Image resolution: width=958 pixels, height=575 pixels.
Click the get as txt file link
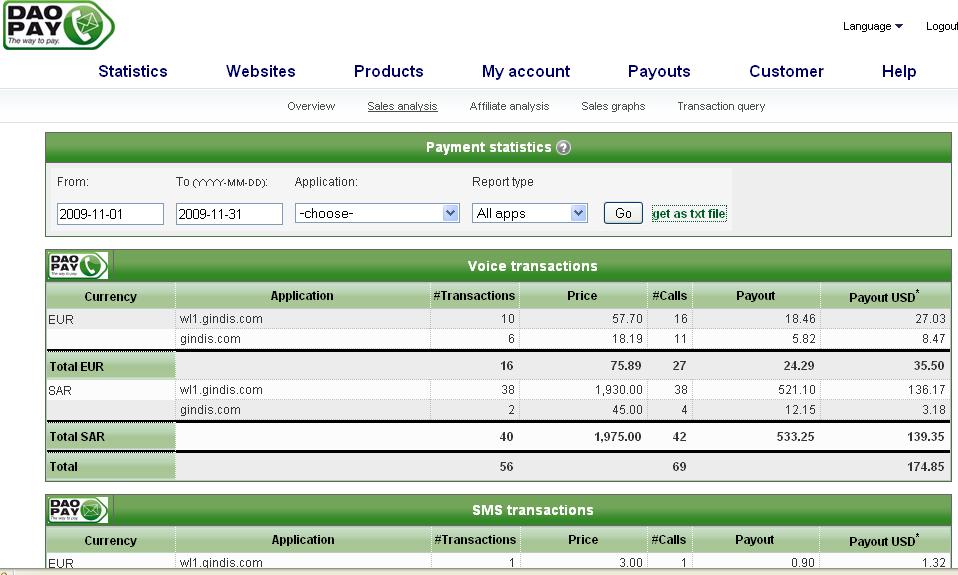coord(689,214)
